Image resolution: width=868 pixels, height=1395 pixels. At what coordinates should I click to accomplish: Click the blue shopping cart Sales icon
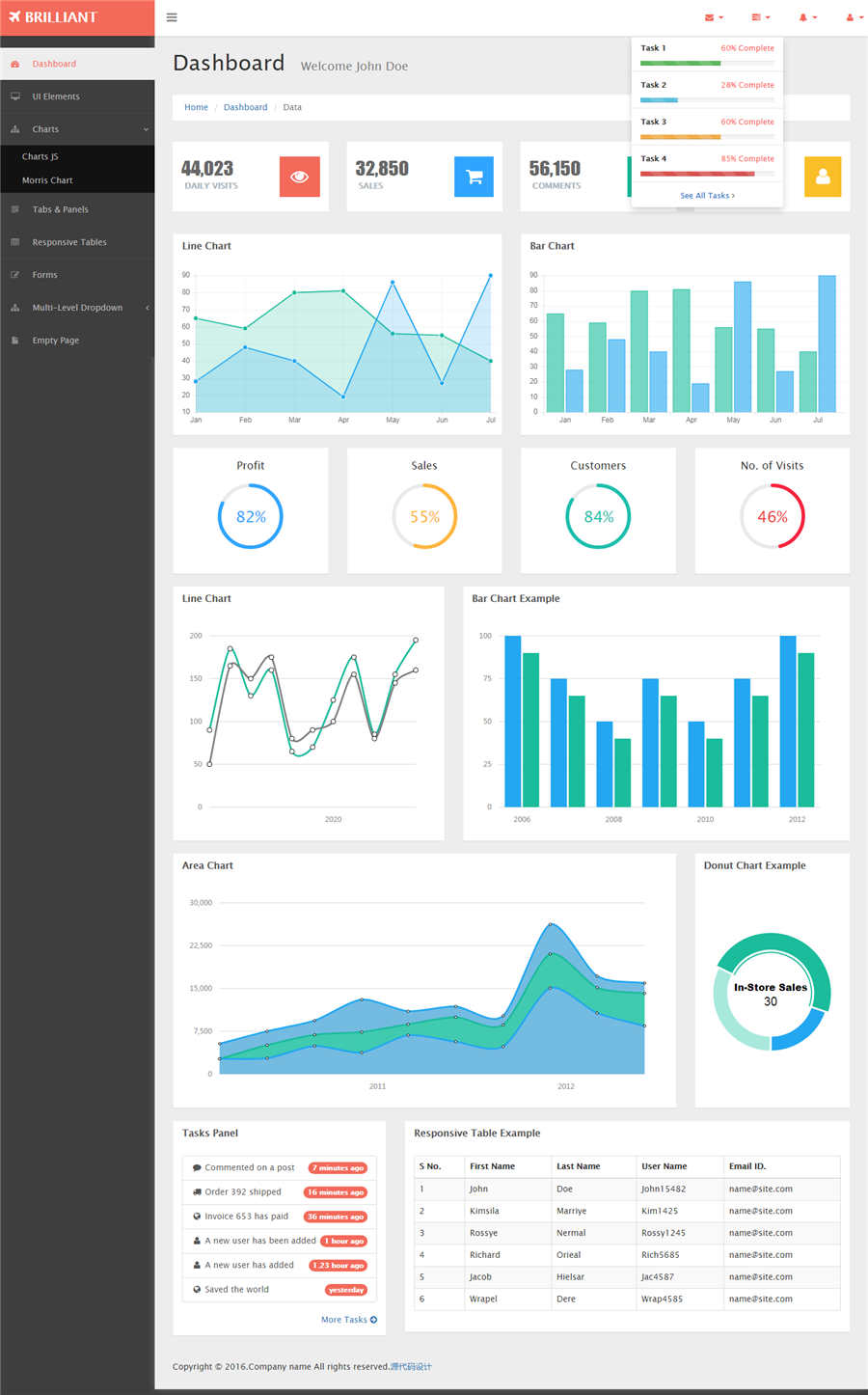474,177
